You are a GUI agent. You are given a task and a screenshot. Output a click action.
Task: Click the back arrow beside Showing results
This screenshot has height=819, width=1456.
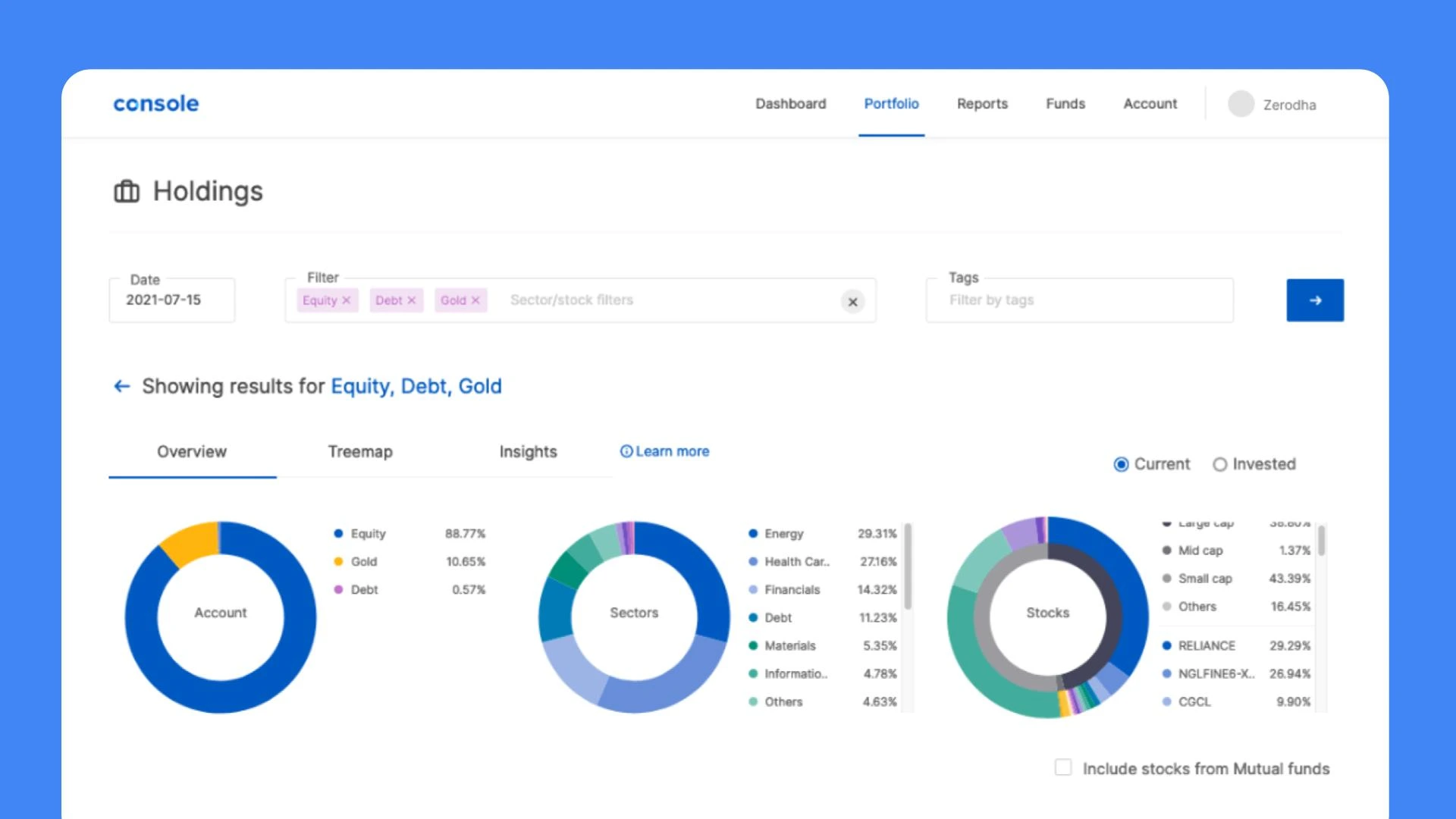tap(121, 387)
